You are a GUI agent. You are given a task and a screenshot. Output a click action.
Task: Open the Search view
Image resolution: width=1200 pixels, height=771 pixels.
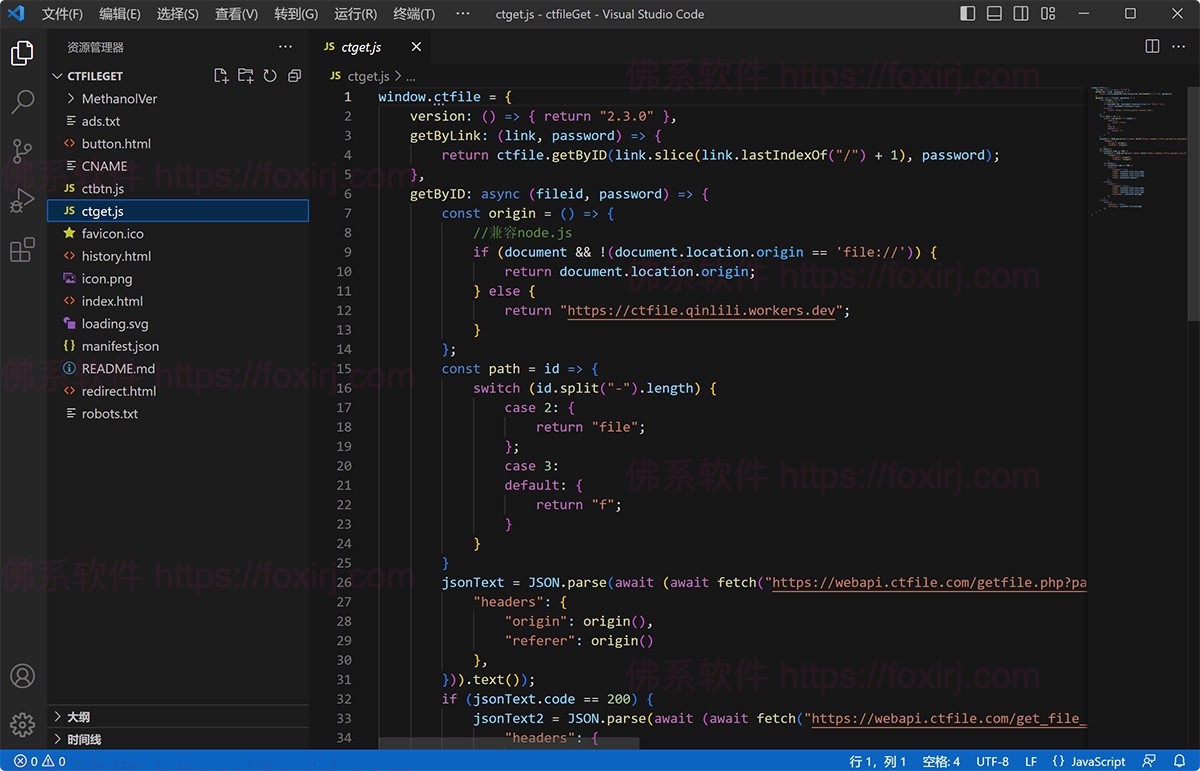(22, 101)
